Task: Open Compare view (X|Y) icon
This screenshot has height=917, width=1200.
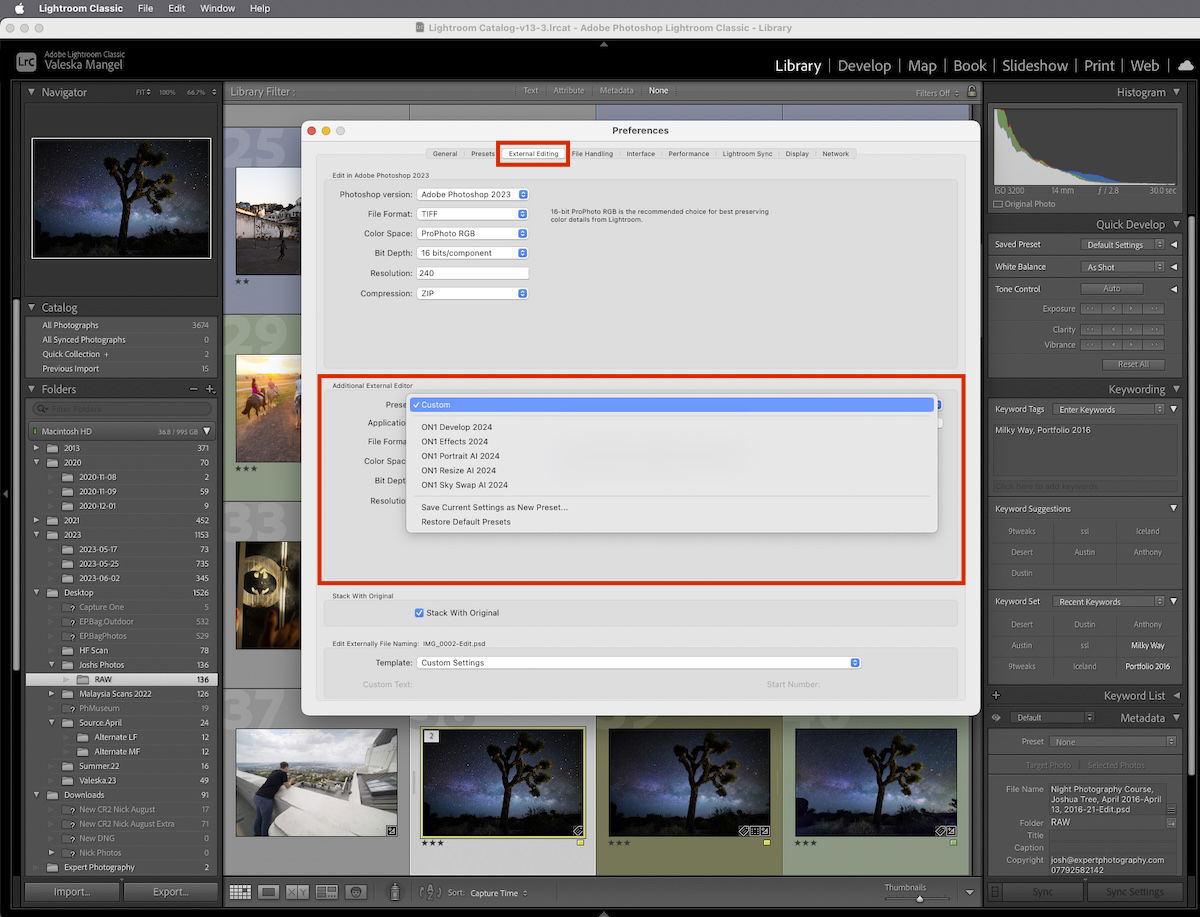Action: click(297, 891)
